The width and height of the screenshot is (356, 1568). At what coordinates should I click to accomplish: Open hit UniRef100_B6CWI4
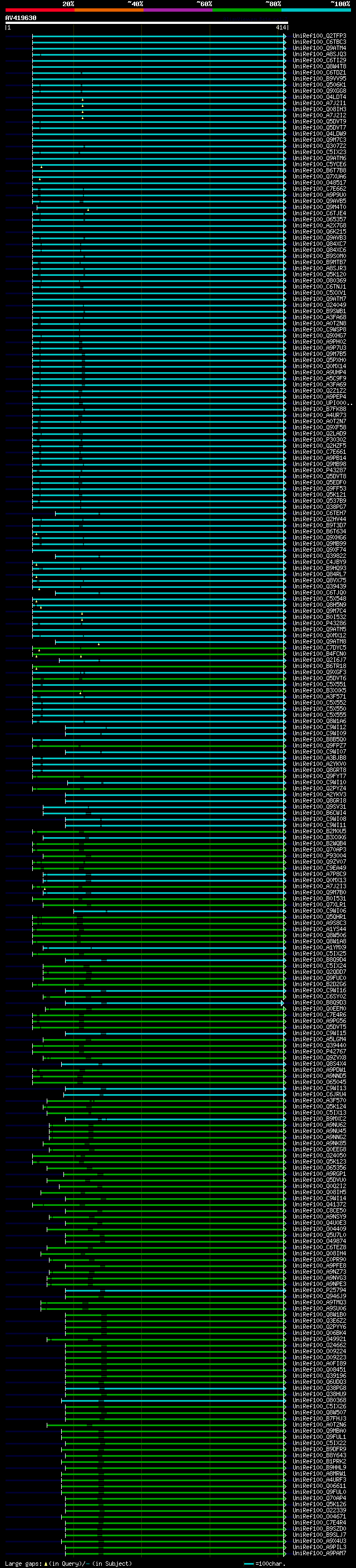pyautogui.click(x=319, y=813)
